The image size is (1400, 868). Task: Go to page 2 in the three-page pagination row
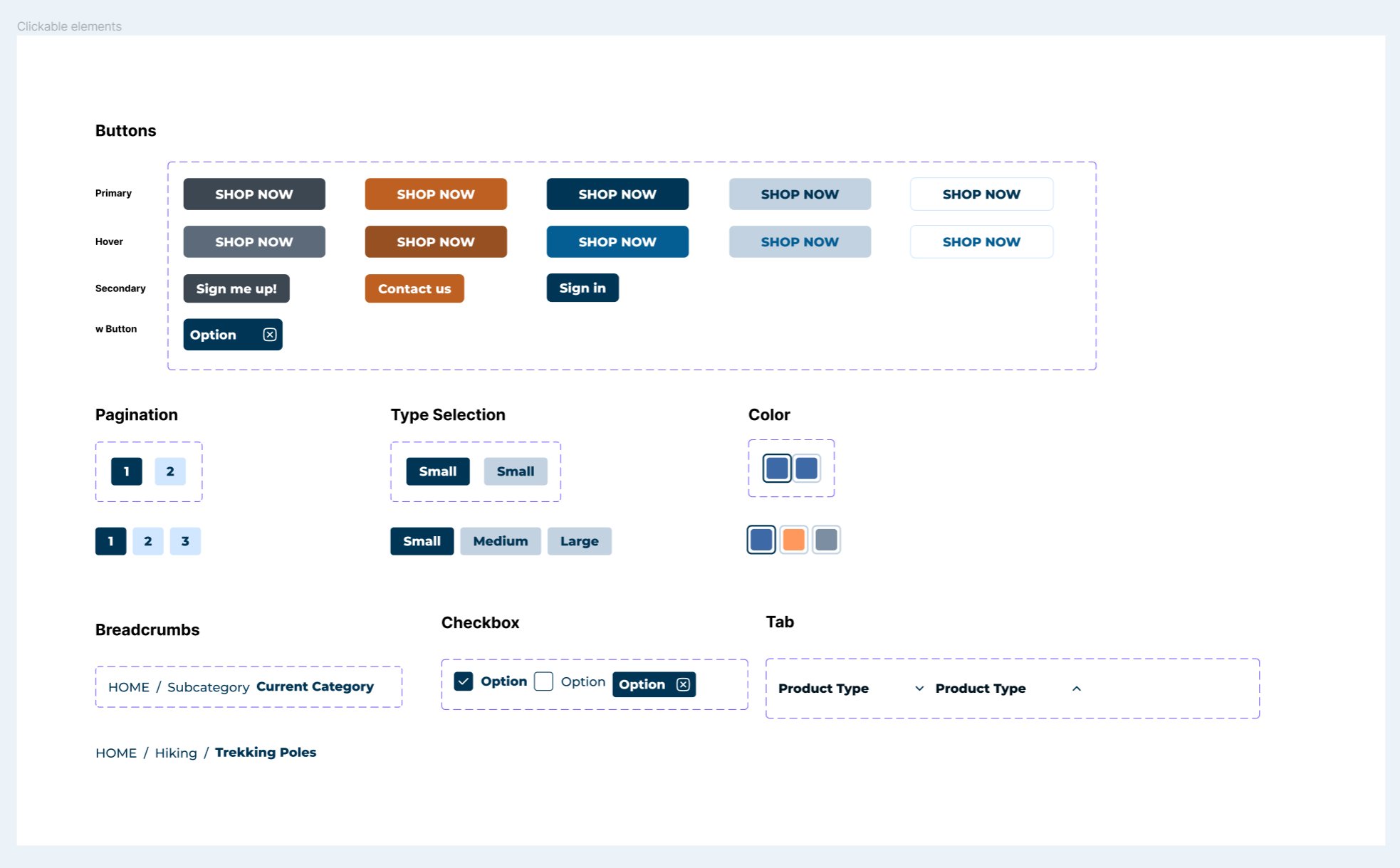click(148, 541)
